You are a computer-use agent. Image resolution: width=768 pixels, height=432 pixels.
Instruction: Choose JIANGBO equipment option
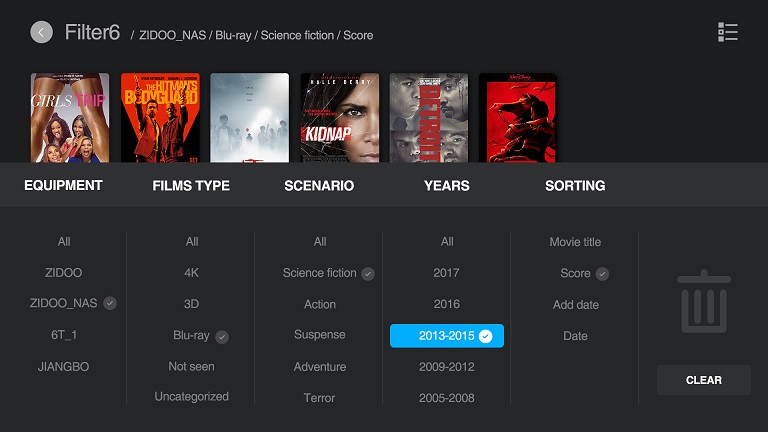tap(63, 366)
